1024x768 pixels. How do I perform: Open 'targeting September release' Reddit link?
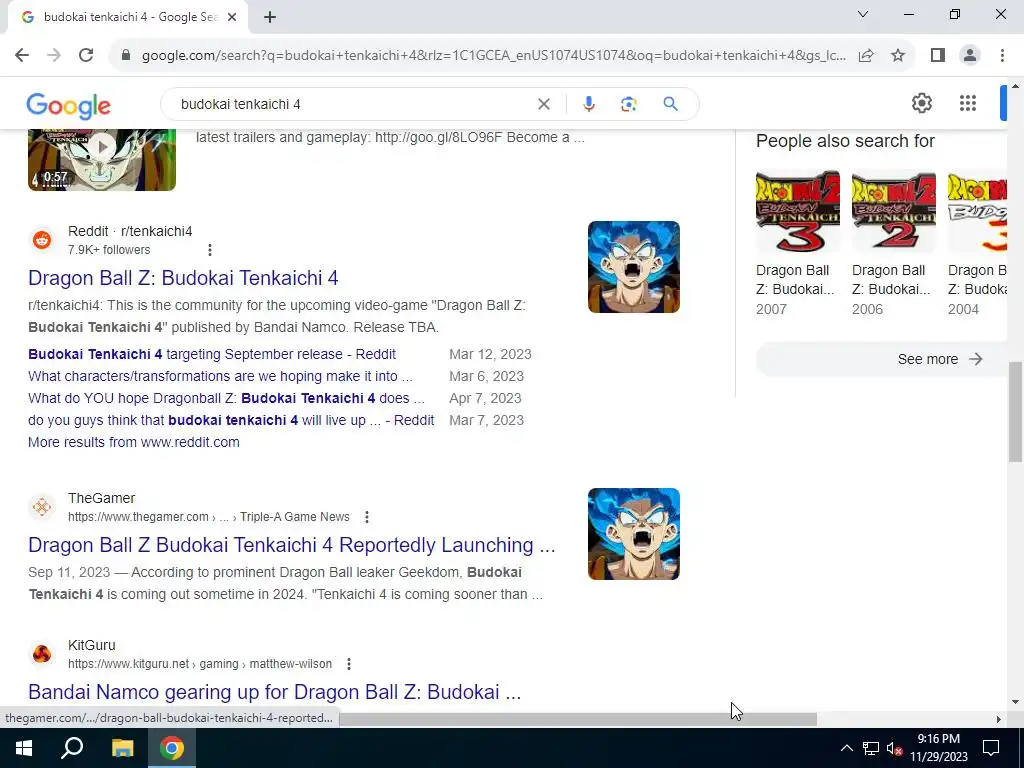212,355
